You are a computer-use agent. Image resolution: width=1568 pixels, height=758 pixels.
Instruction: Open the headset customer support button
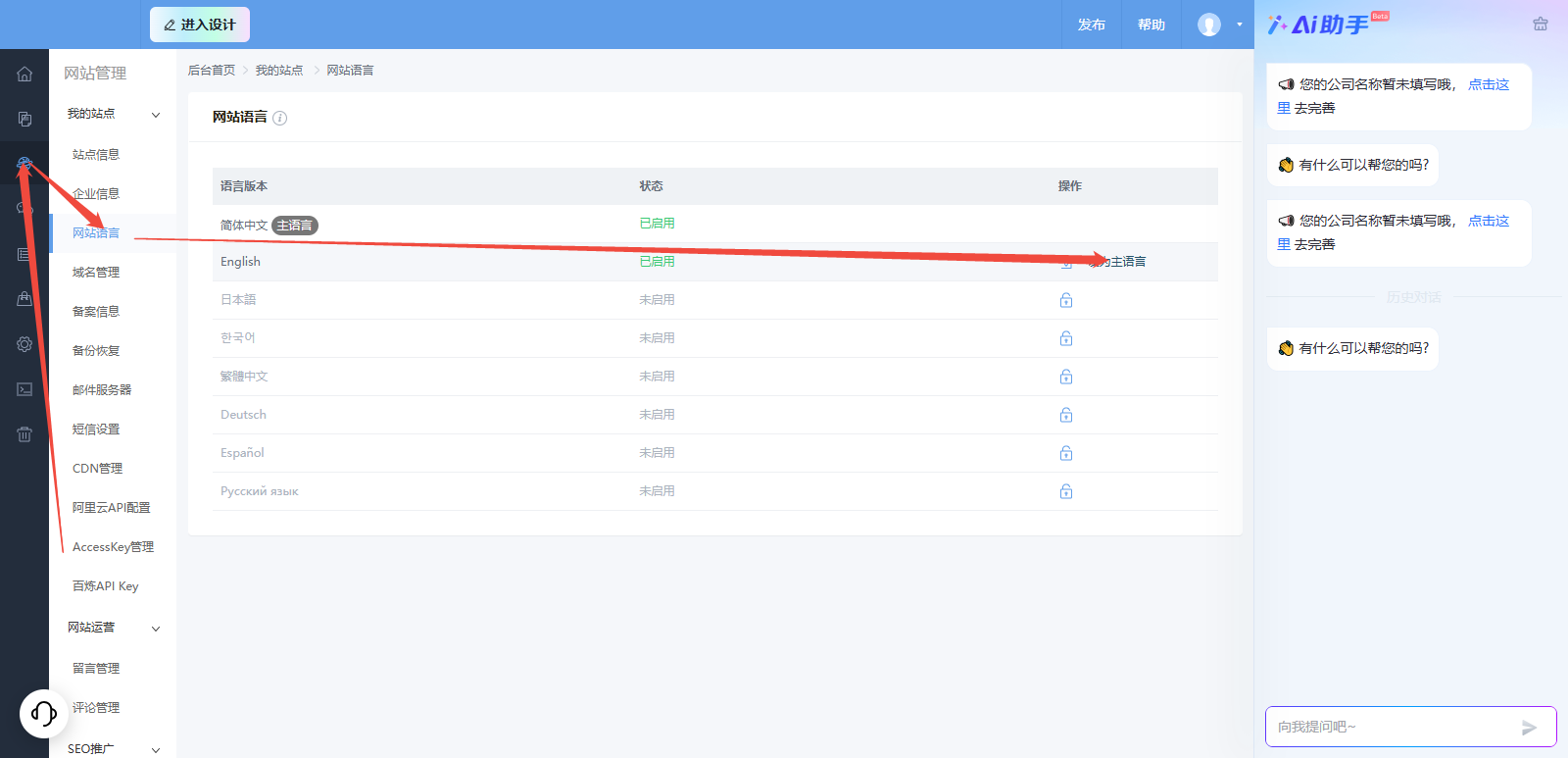[44, 714]
